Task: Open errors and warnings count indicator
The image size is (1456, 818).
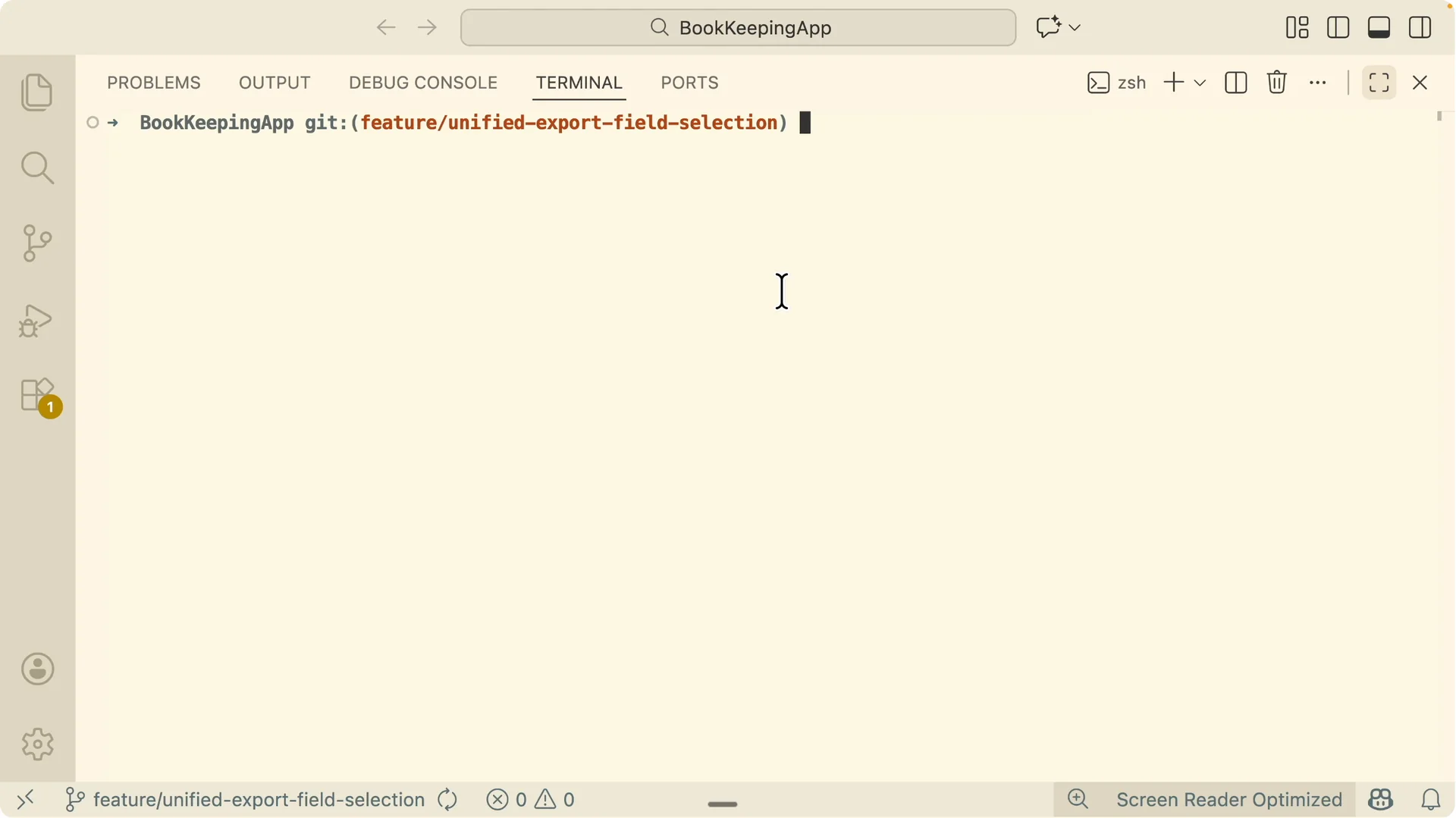Action: (531, 800)
